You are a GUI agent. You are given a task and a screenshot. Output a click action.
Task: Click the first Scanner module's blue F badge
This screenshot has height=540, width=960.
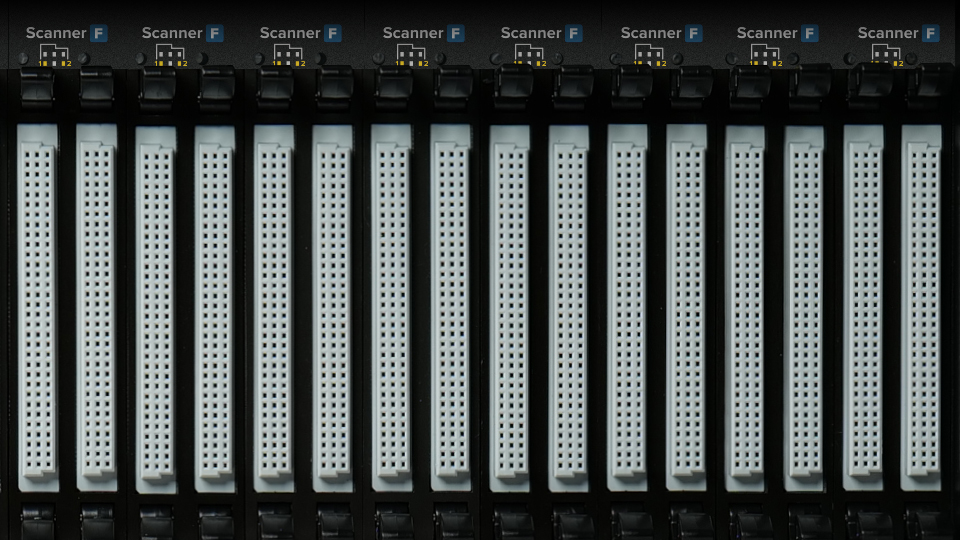(99, 33)
